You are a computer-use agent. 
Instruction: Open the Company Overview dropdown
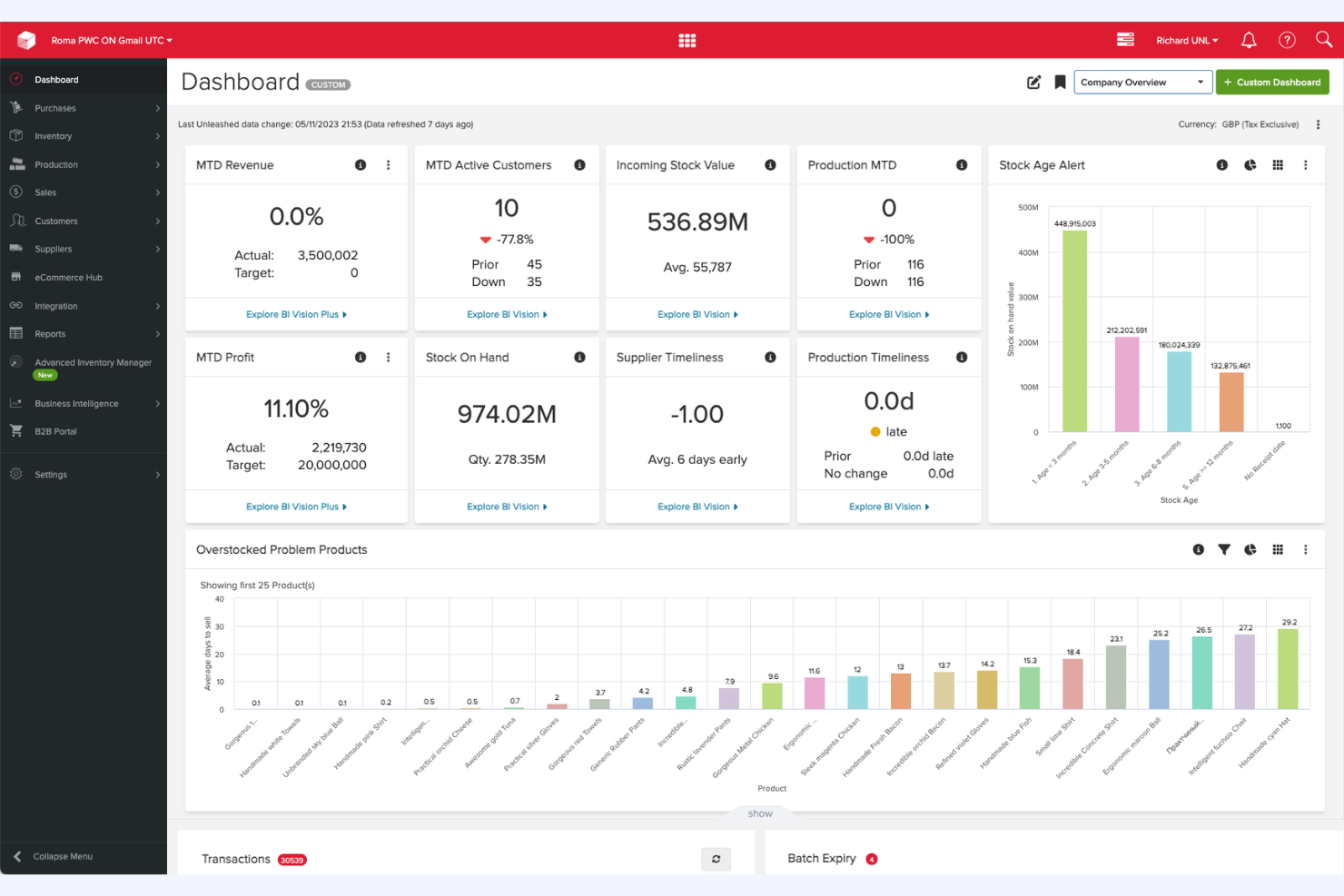(1142, 83)
